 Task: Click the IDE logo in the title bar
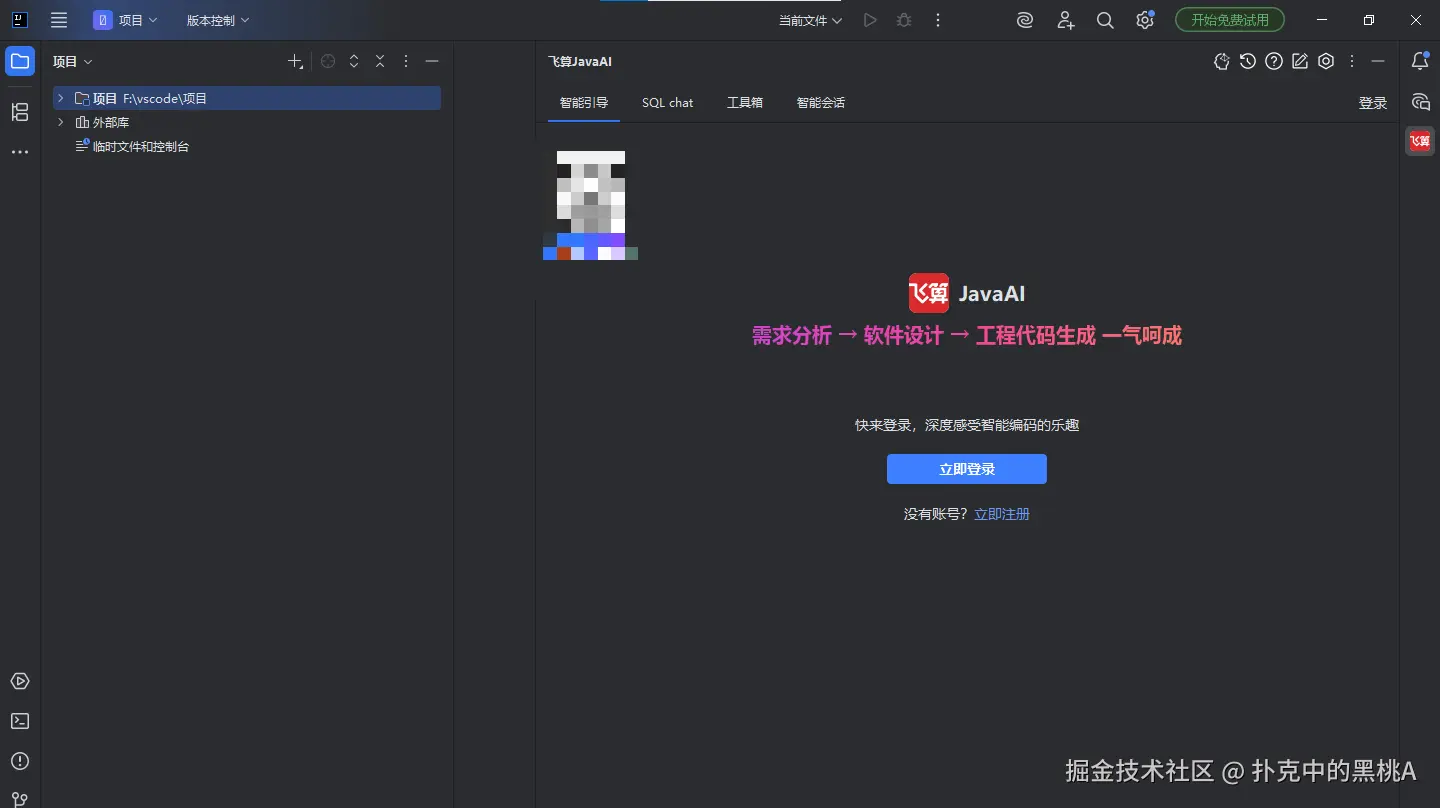19,20
